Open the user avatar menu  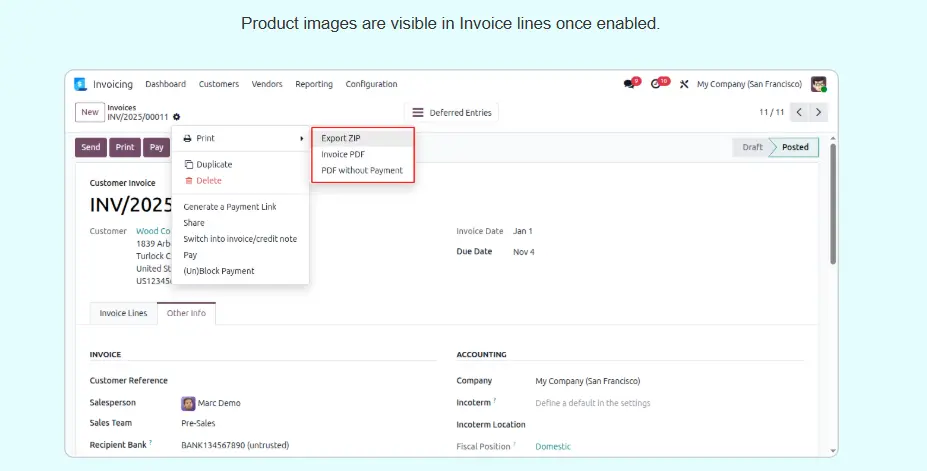818,84
